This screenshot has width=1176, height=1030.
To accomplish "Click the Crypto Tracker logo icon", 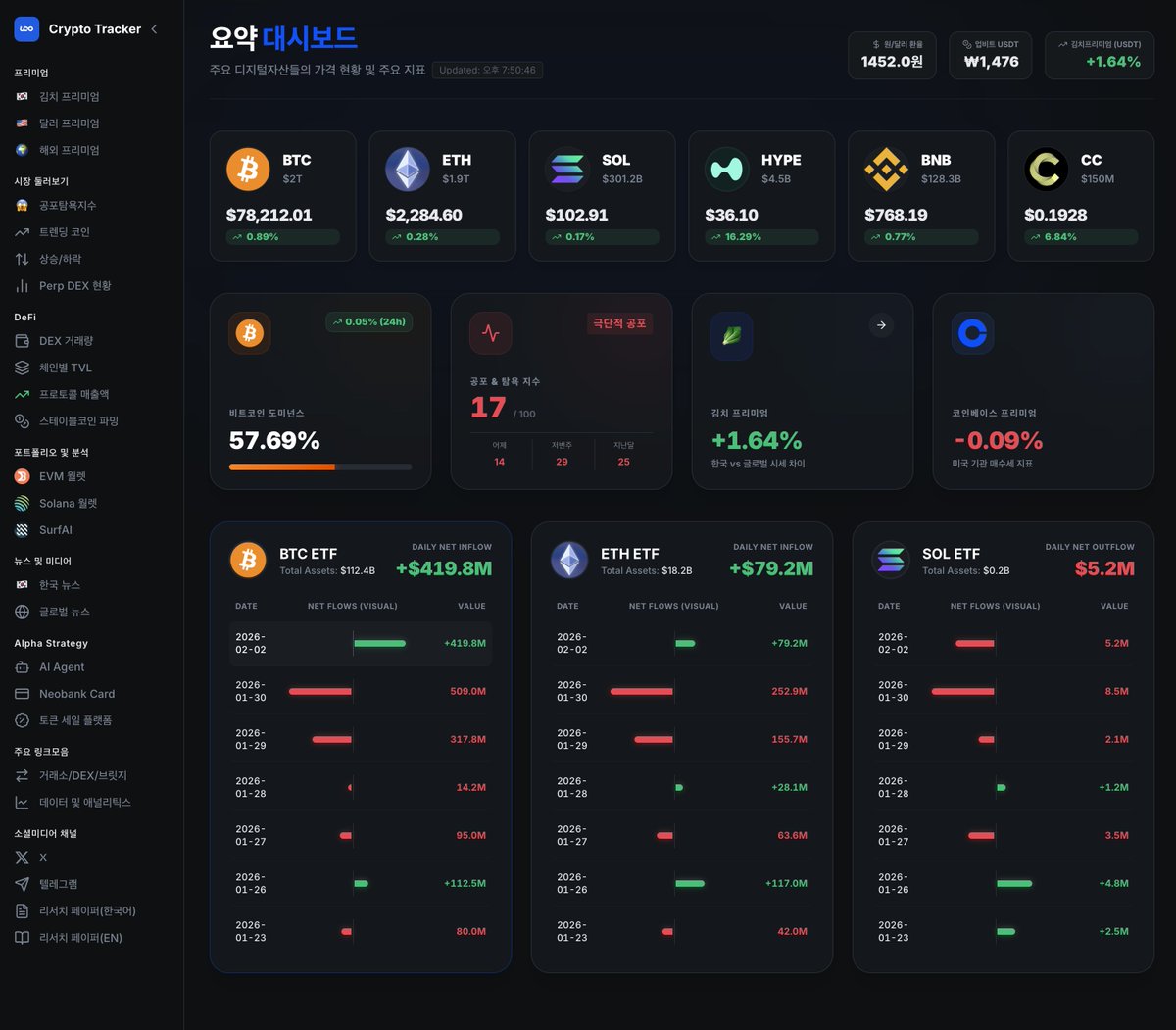I will tap(26, 29).
